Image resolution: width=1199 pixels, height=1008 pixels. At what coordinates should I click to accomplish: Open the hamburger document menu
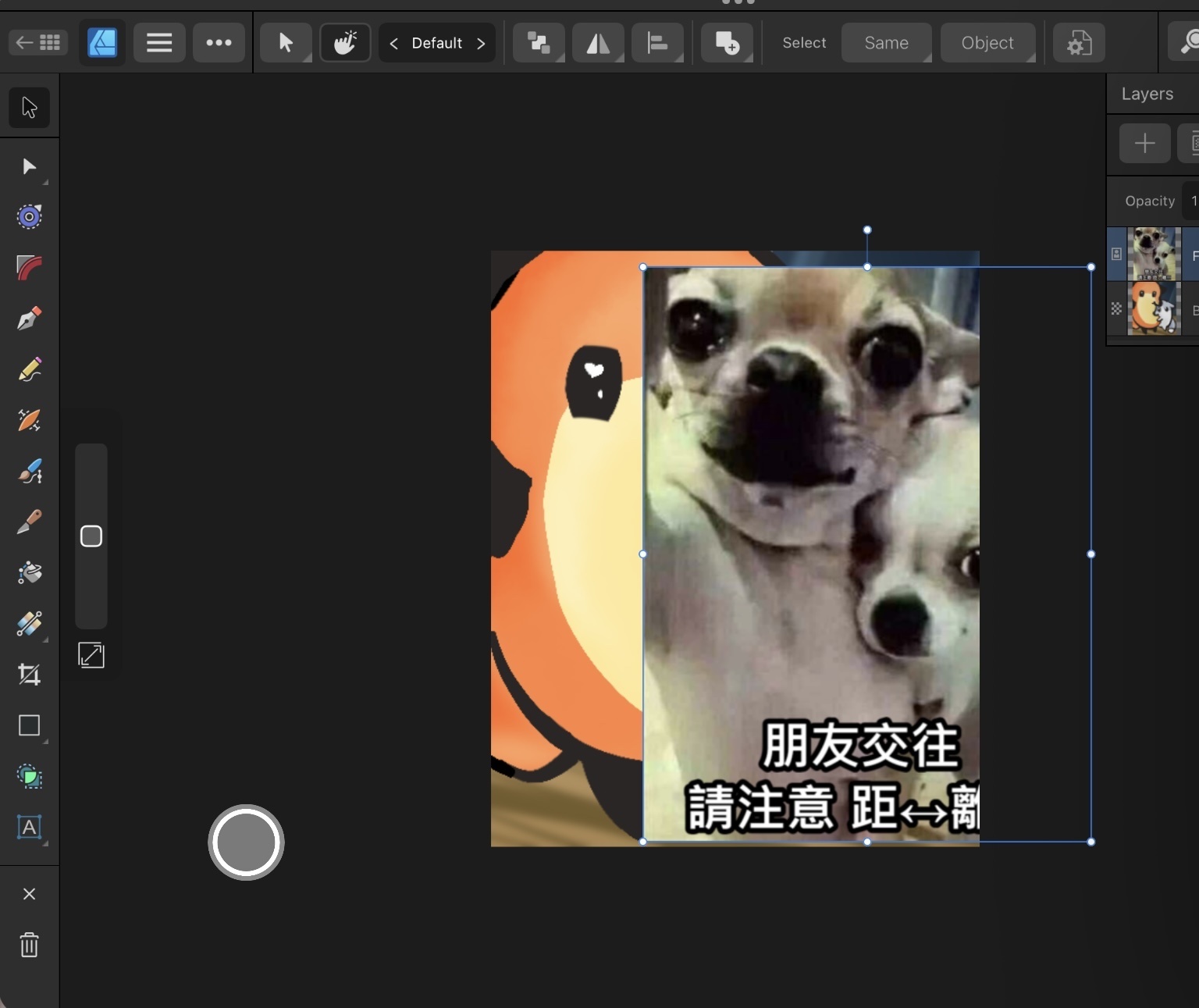point(159,43)
